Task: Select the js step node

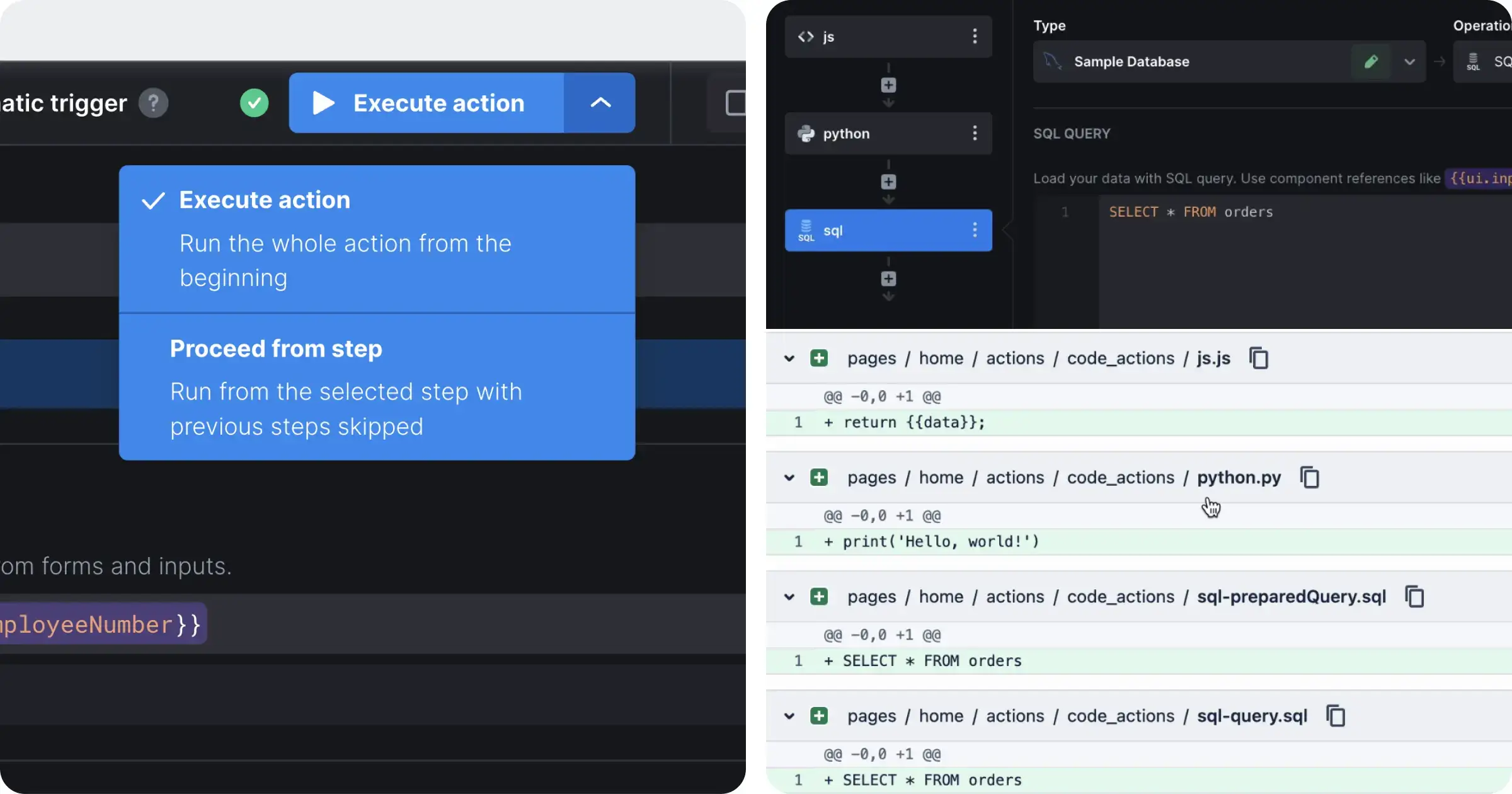Action: [x=888, y=37]
